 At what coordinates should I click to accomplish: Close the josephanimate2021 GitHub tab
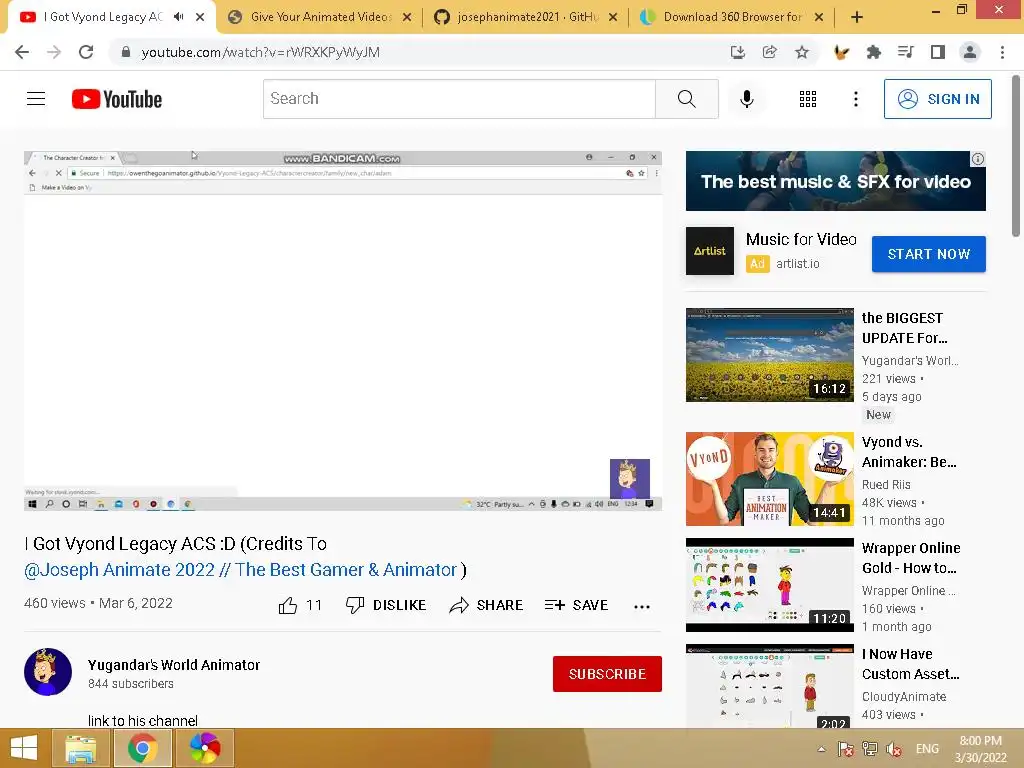point(613,17)
